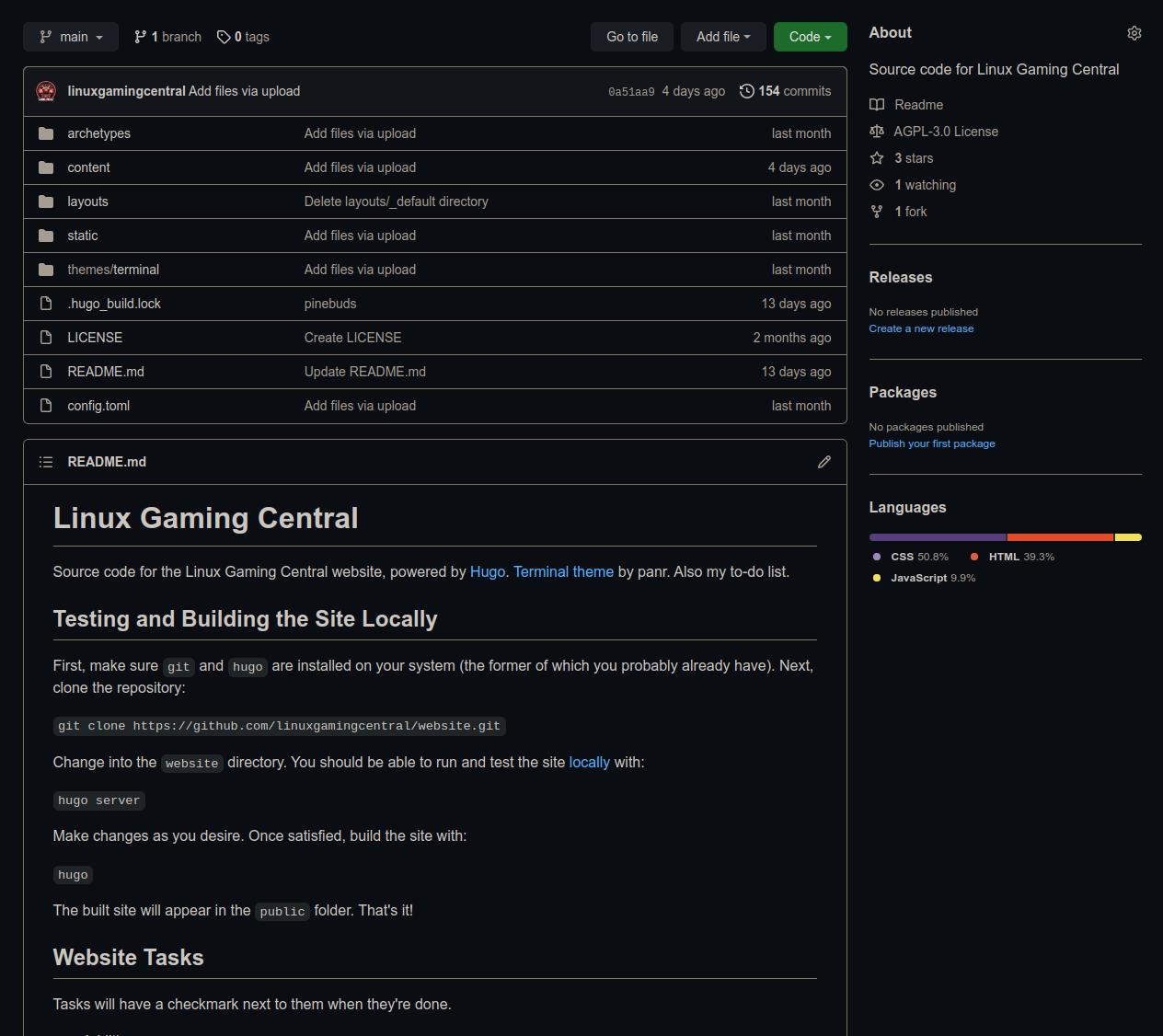
Task: Expand the green Code dropdown button
Action: pyautogui.click(x=810, y=37)
